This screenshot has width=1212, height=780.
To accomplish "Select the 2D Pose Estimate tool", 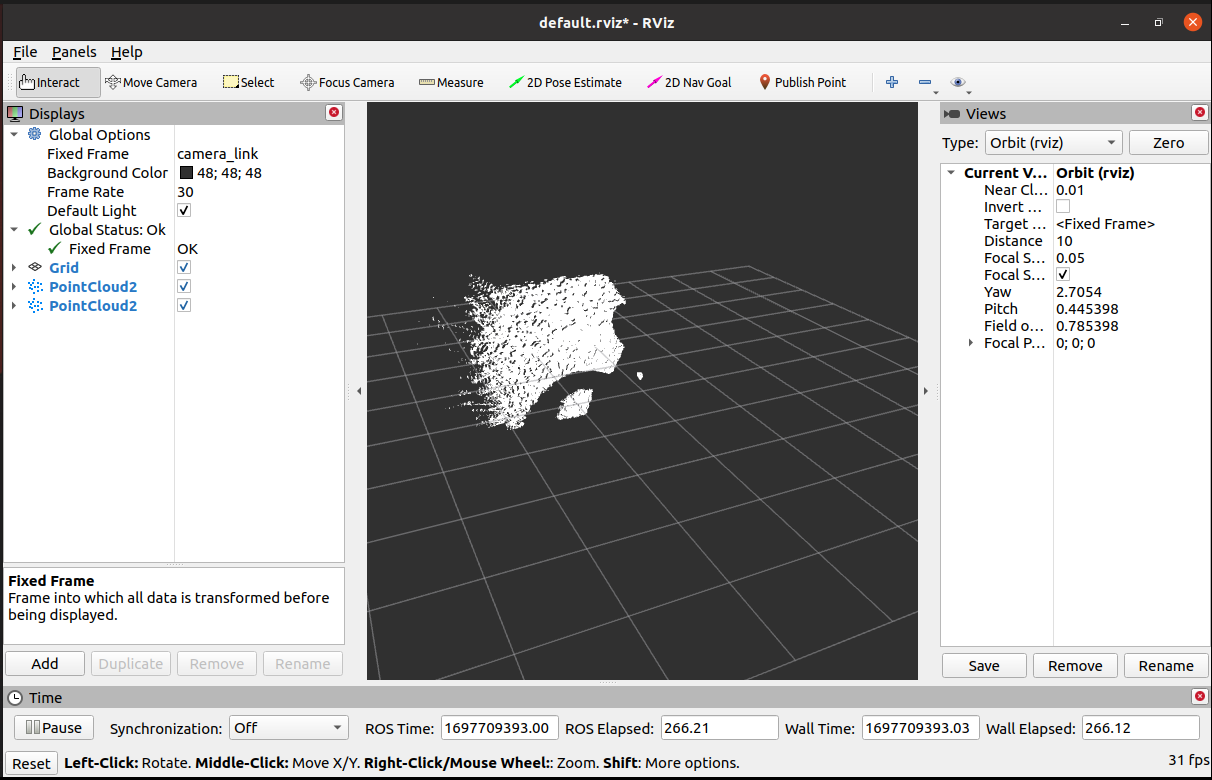I will (x=565, y=82).
